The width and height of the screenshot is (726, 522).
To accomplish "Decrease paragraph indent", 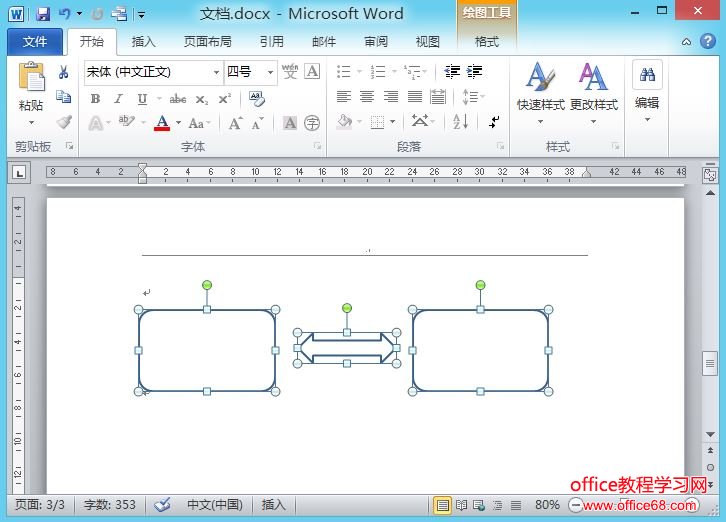I will pos(452,71).
